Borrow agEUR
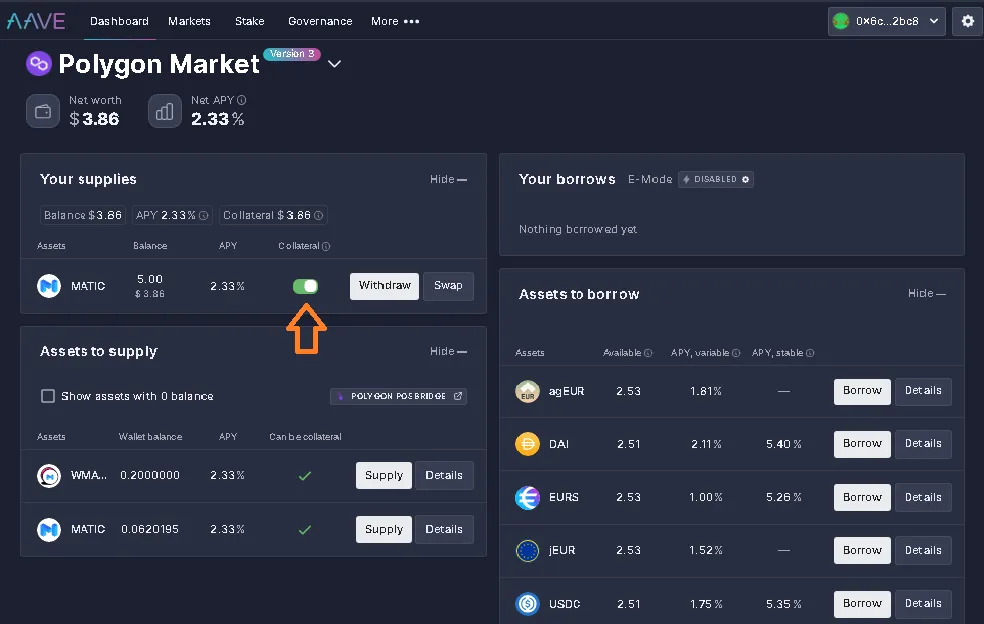 point(862,391)
